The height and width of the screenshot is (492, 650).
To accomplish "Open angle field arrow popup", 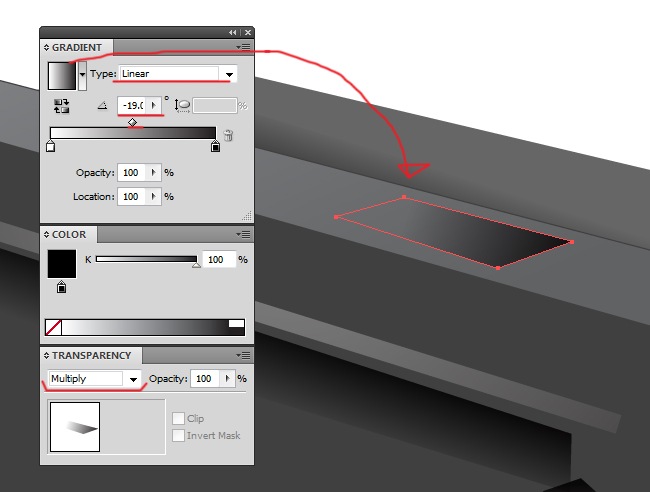I will (x=153, y=105).
